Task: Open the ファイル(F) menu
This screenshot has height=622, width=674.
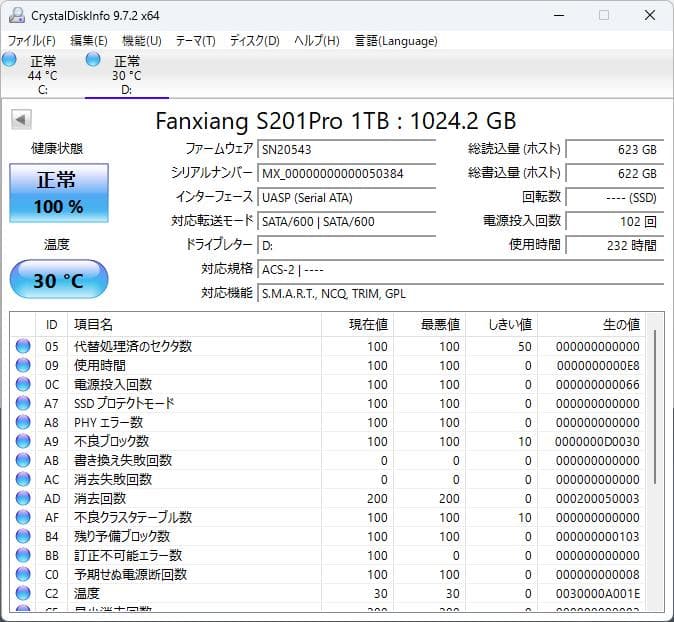Action: tap(32, 41)
